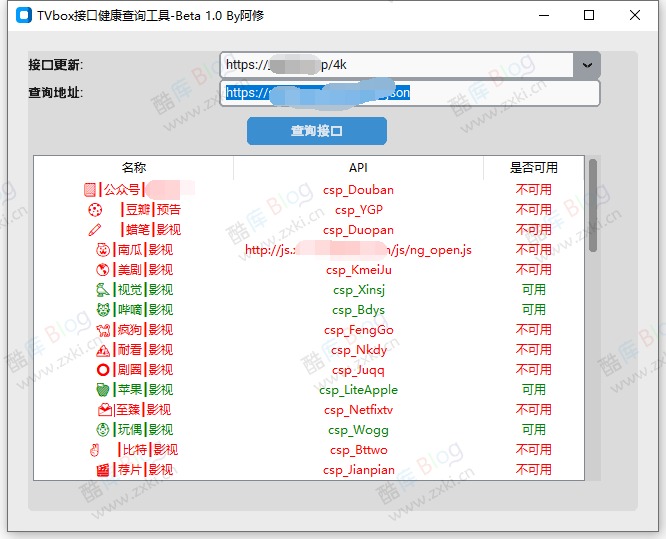Viewport: 666px width, 539px height.
Task: Click the notebook icon beside 公众号
Action: (x=90, y=189)
